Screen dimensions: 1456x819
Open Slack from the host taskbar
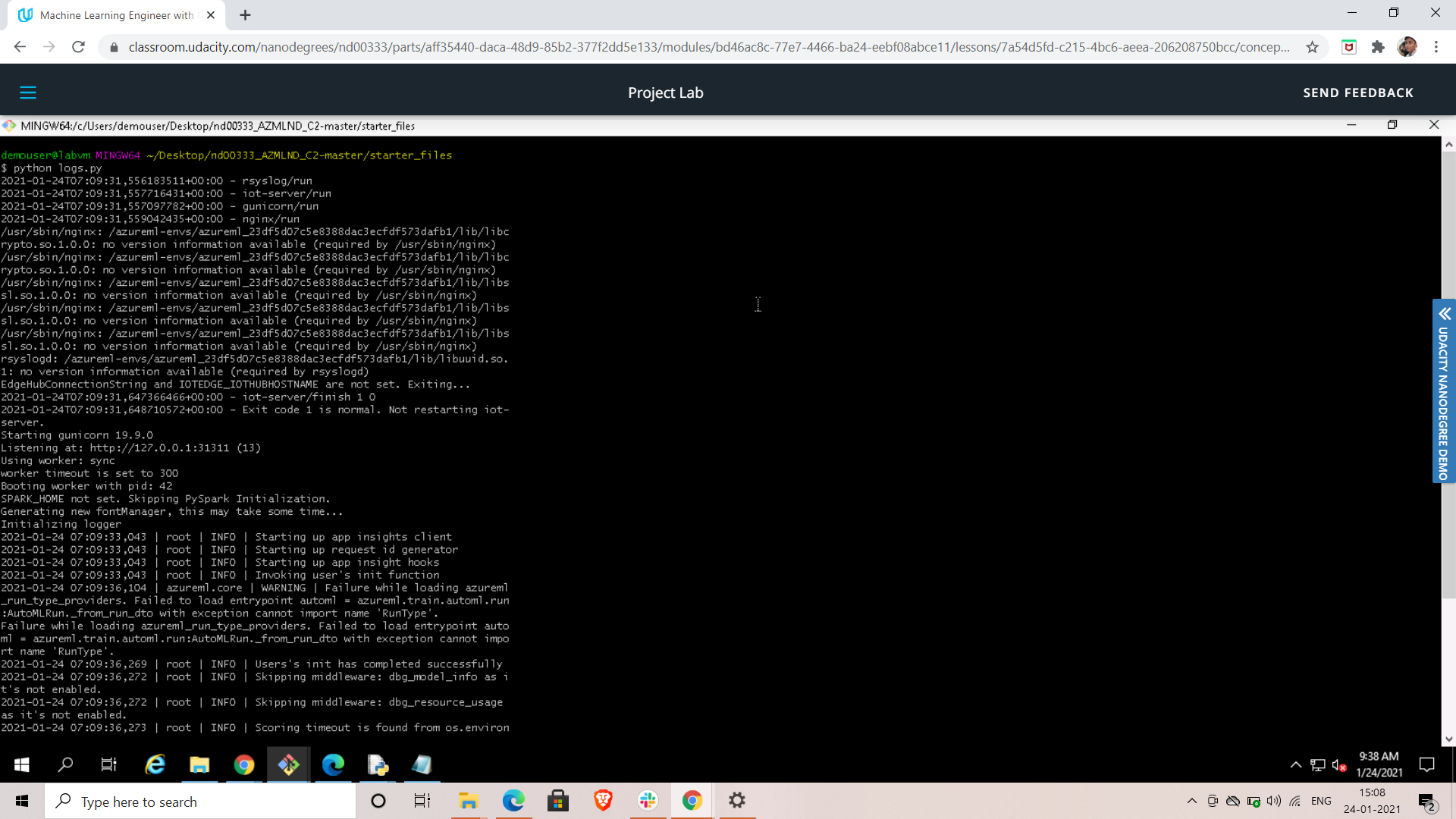coord(648,801)
